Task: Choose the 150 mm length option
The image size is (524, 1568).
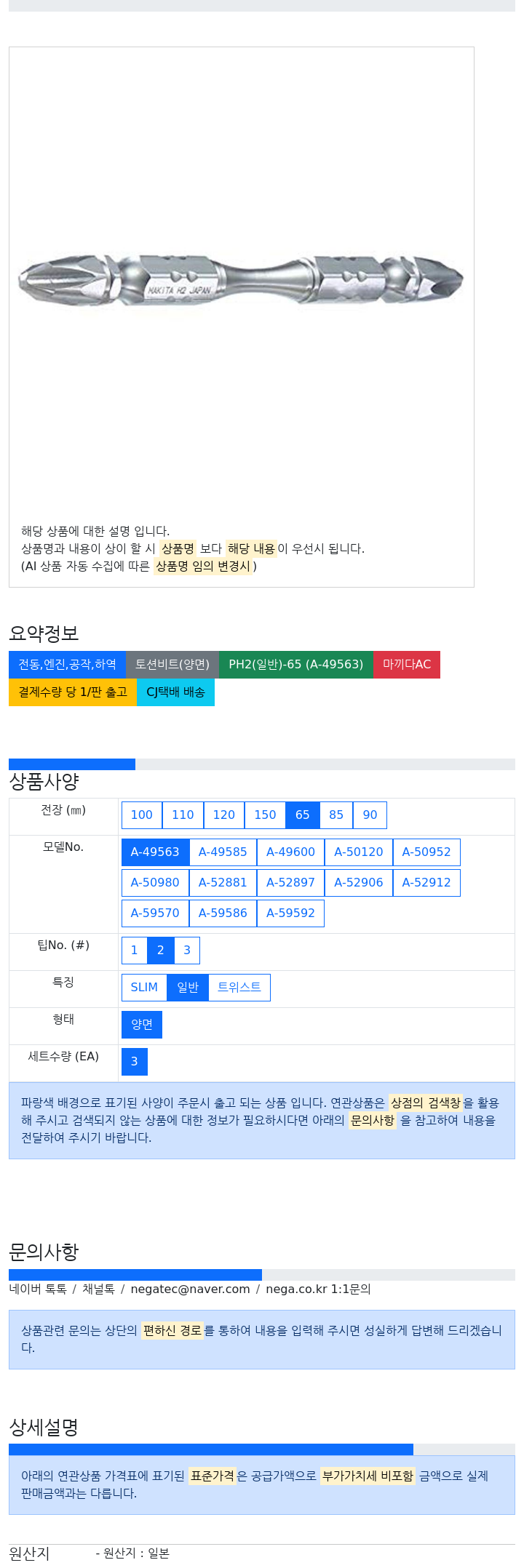Action: [x=265, y=815]
